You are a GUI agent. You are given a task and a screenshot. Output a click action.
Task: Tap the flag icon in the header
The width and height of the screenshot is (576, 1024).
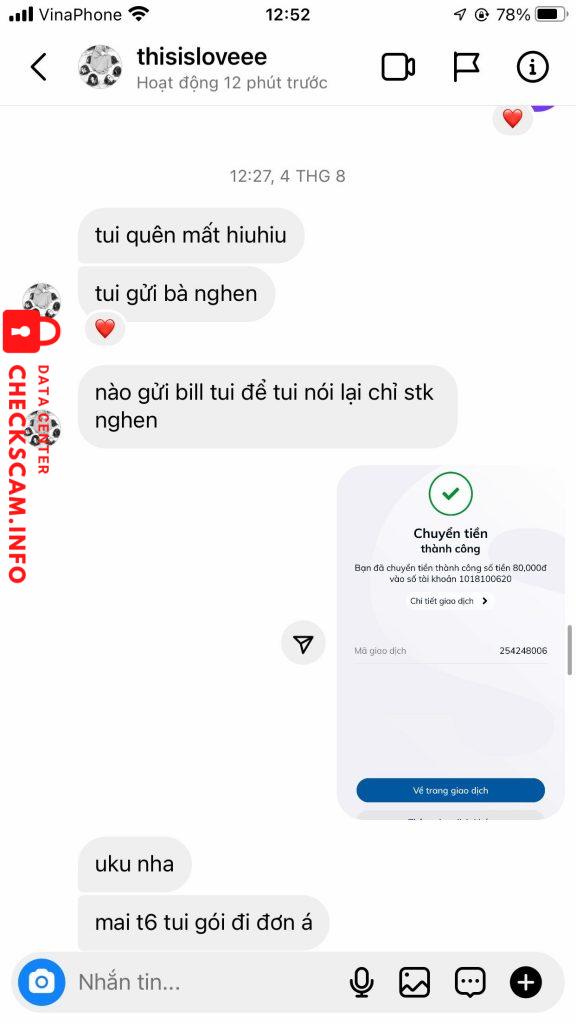466,67
